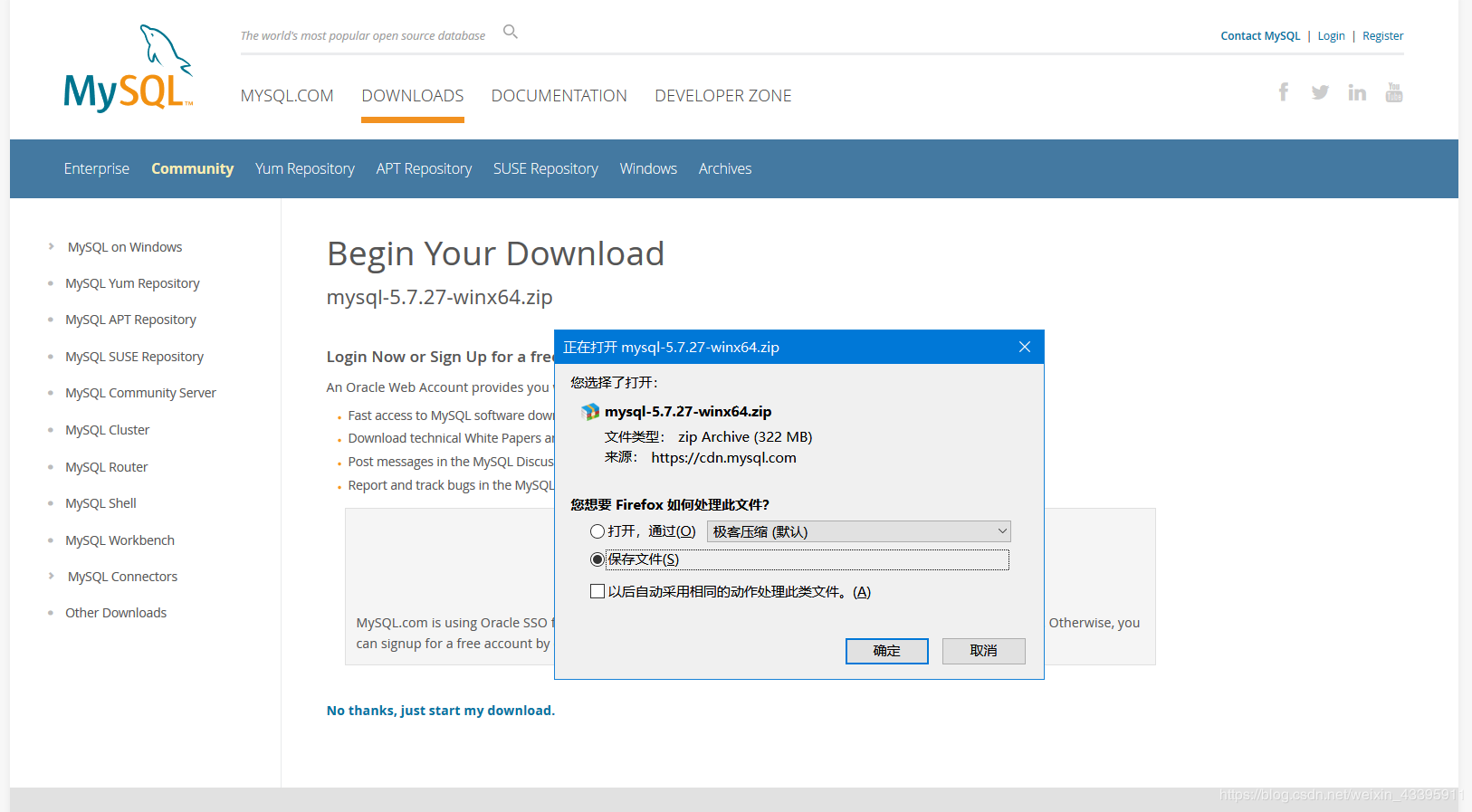Click the 'world's most popular' tagline text

(x=362, y=36)
